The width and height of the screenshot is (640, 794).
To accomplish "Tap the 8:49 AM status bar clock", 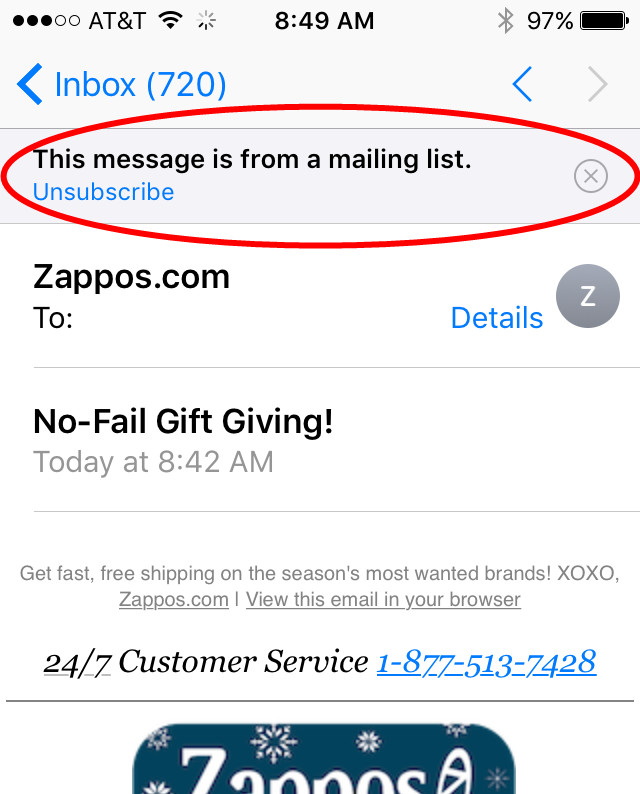I will [x=324, y=21].
